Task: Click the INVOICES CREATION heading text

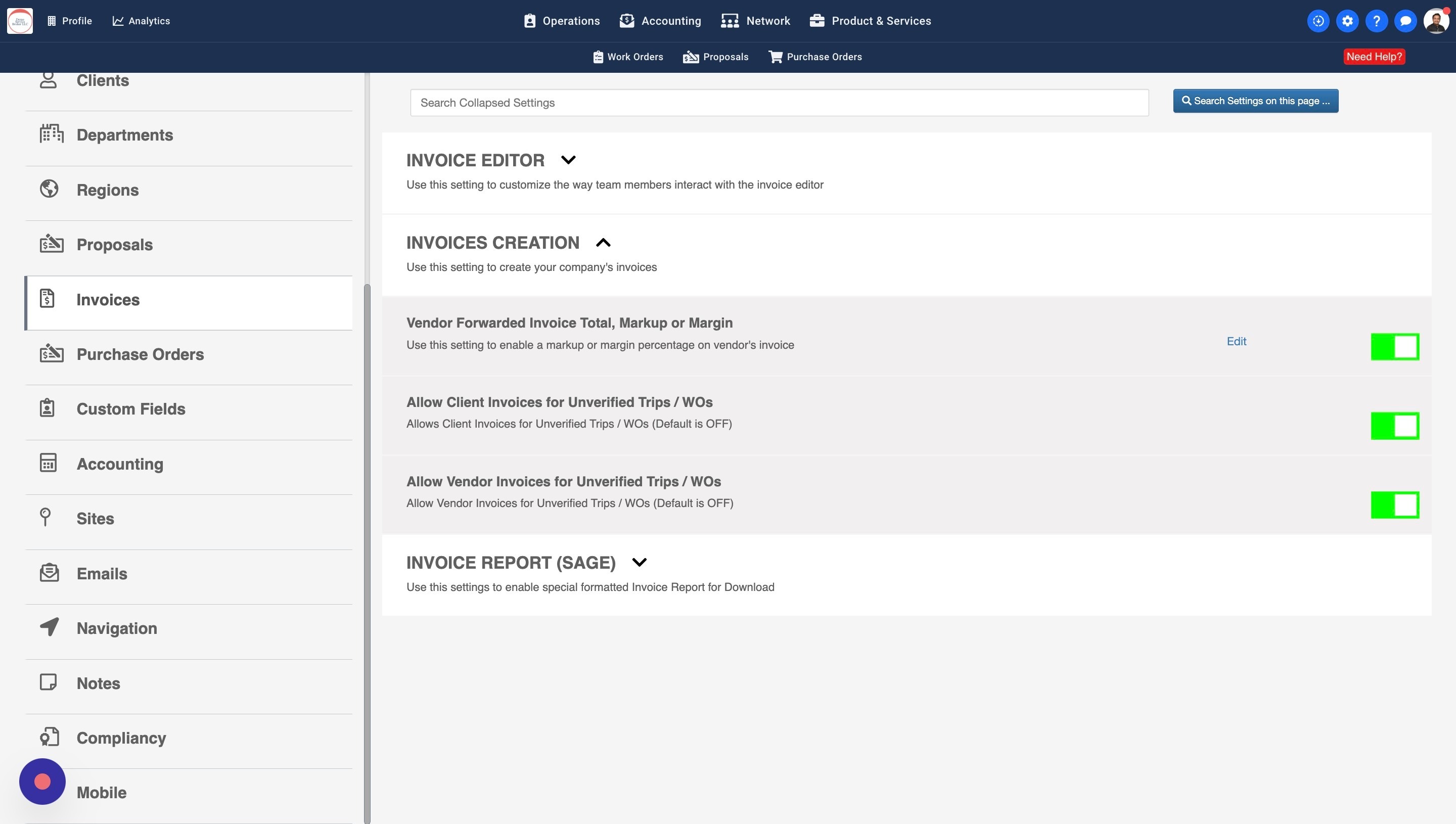Action: tap(493, 243)
